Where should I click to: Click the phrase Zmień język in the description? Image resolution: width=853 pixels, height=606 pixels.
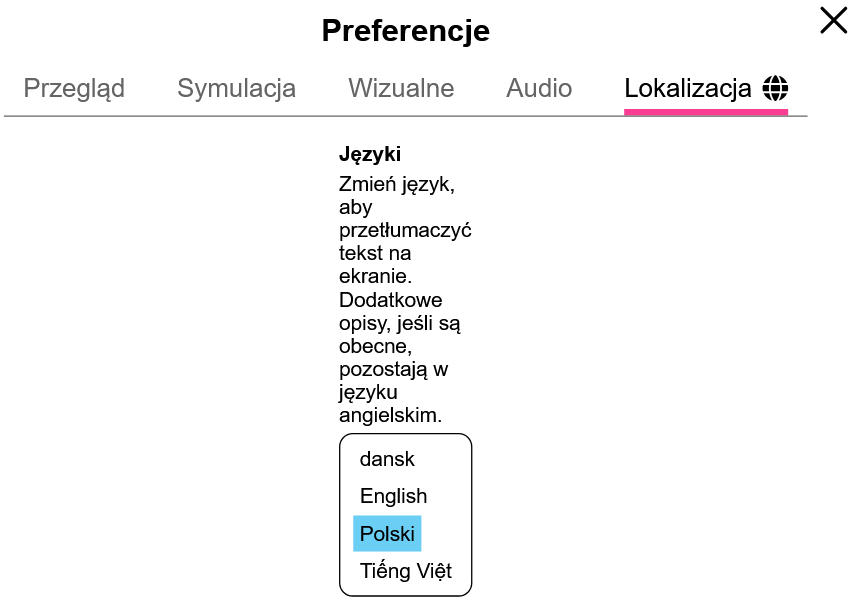396,184
